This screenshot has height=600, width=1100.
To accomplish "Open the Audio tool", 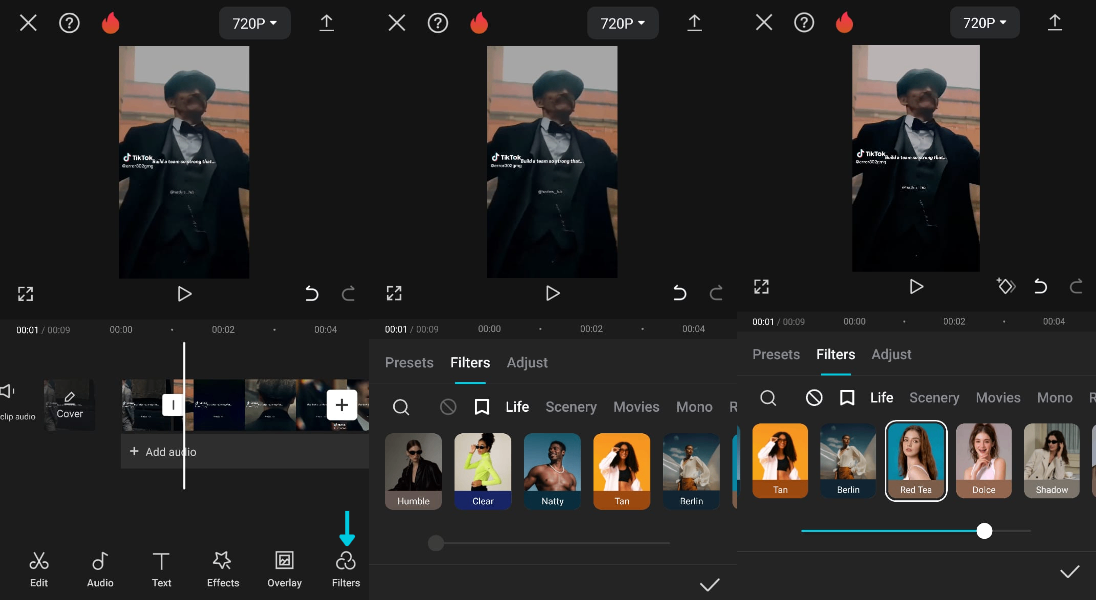I will [100, 569].
